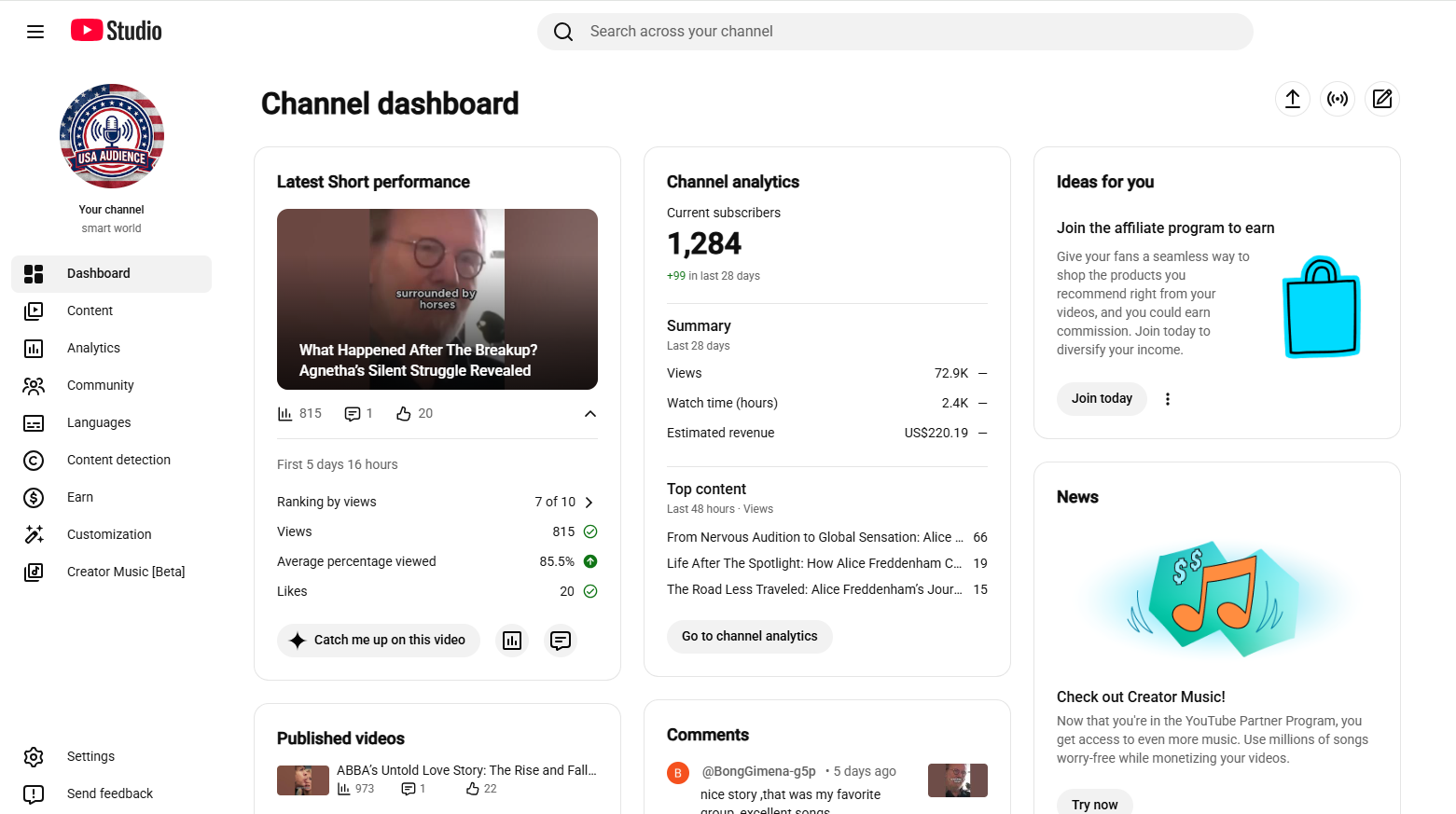Viewport: 1456px width, 814px height.
Task: Open the channel profile avatar
Action: click(x=112, y=136)
